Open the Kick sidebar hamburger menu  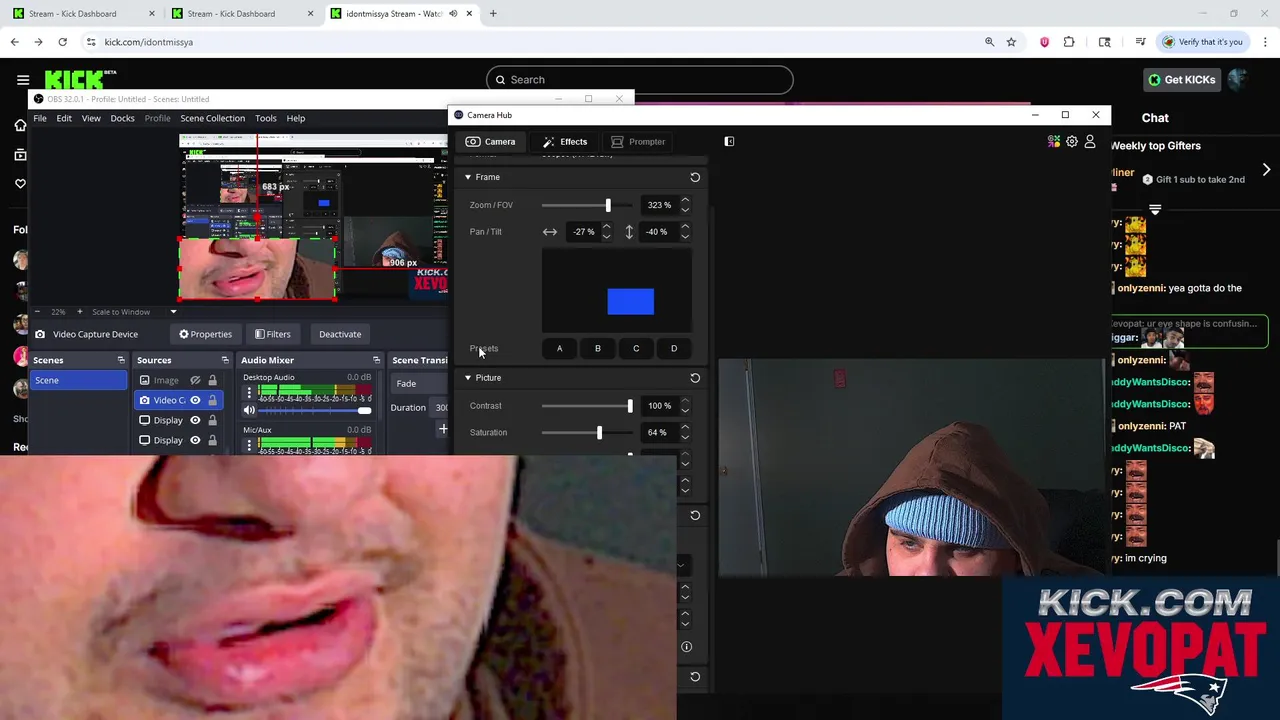(22, 79)
